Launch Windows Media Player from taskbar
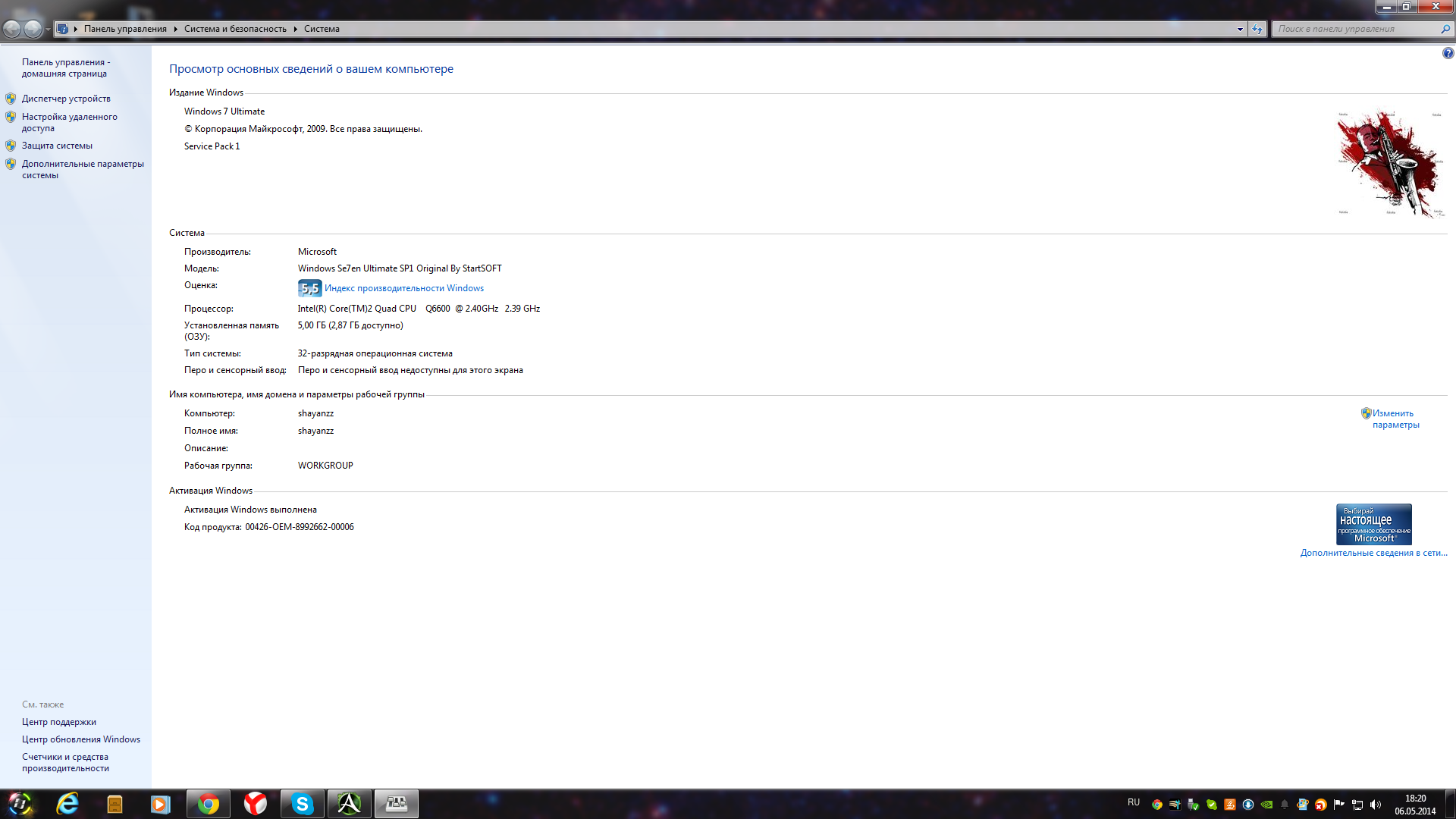The height and width of the screenshot is (819, 1456). [x=160, y=804]
